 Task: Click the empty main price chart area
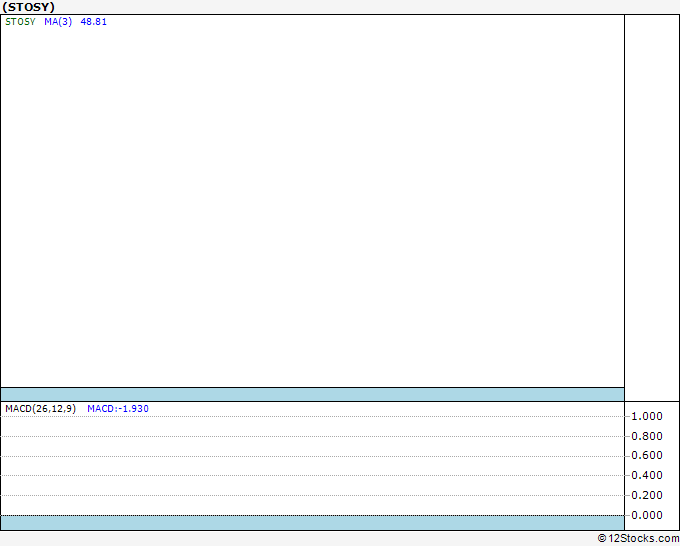click(312, 200)
